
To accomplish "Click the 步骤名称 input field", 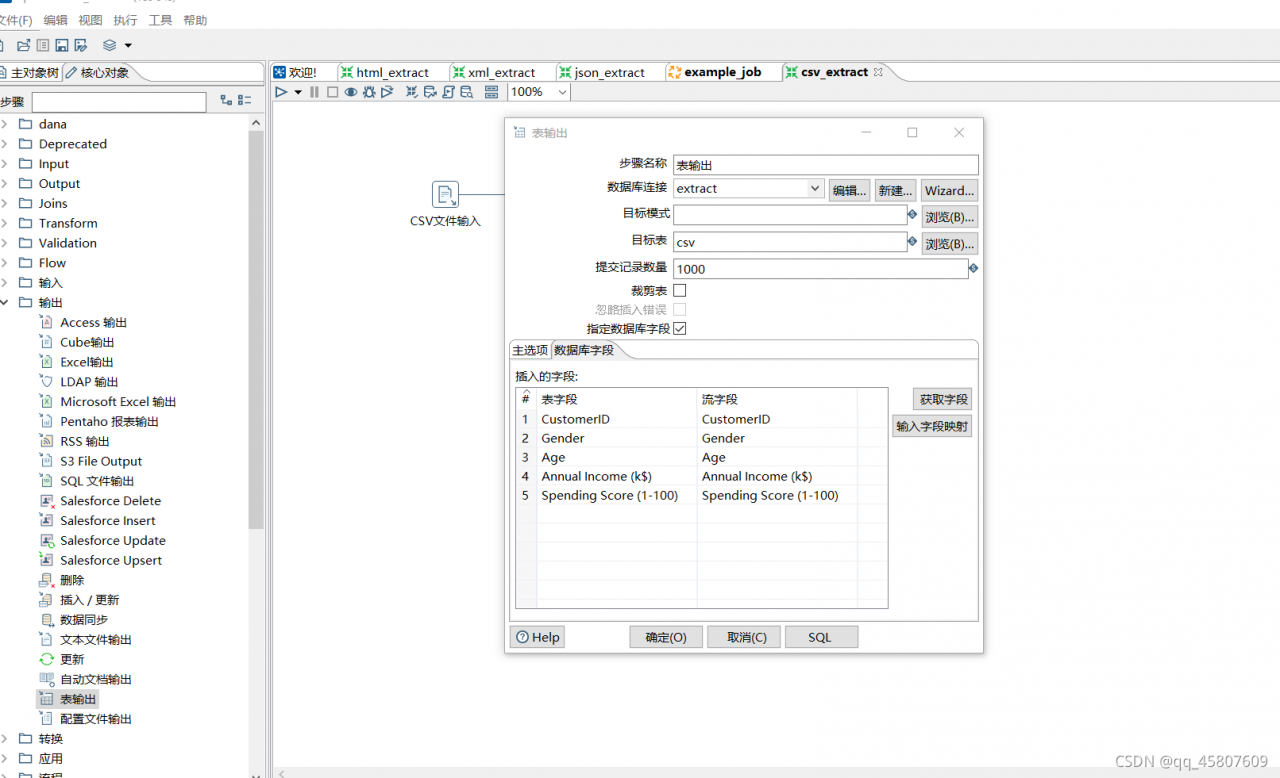I will coord(825,165).
